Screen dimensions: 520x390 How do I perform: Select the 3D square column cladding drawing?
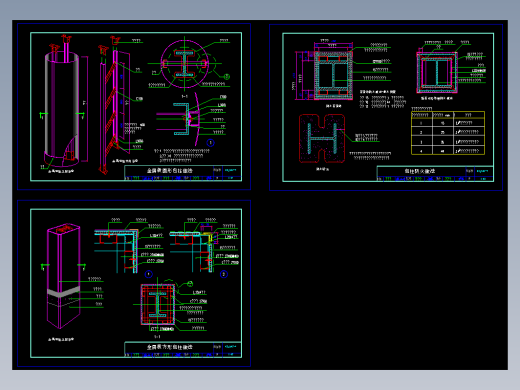pyautogui.click(x=63, y=277)
